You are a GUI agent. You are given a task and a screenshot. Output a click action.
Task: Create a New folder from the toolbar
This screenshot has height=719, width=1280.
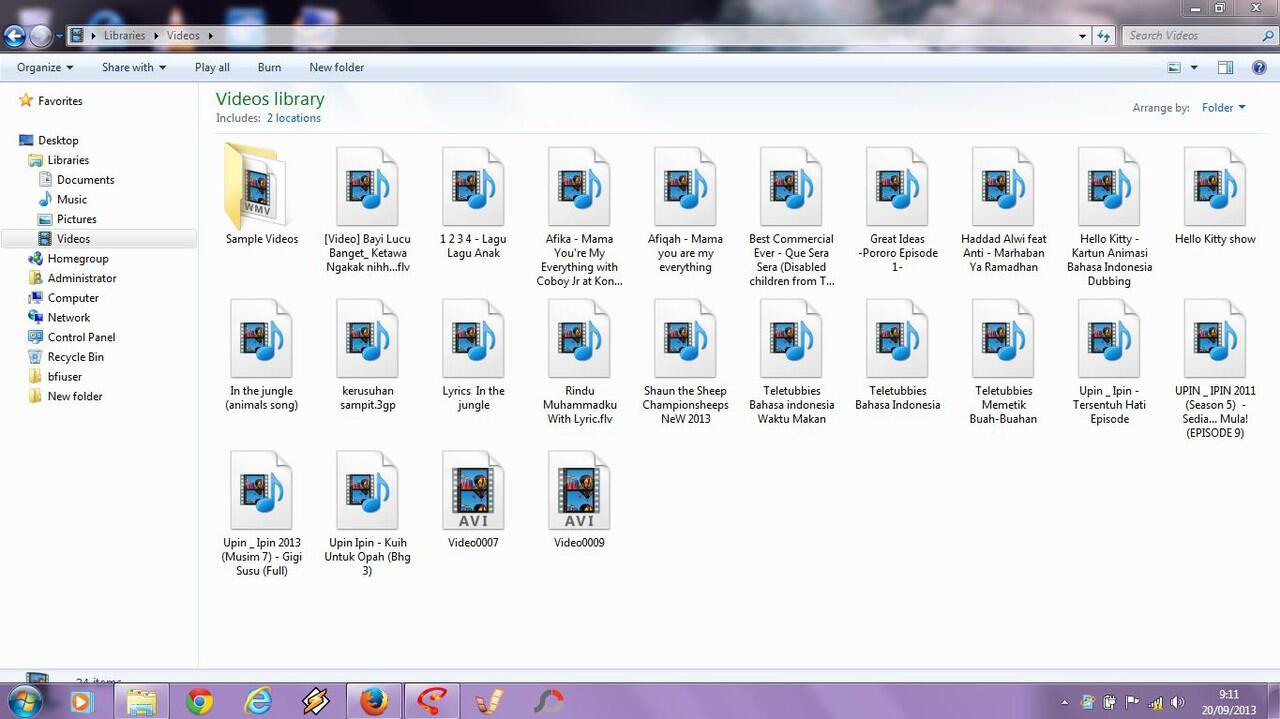pyautogui.click(x=337, y=67)
